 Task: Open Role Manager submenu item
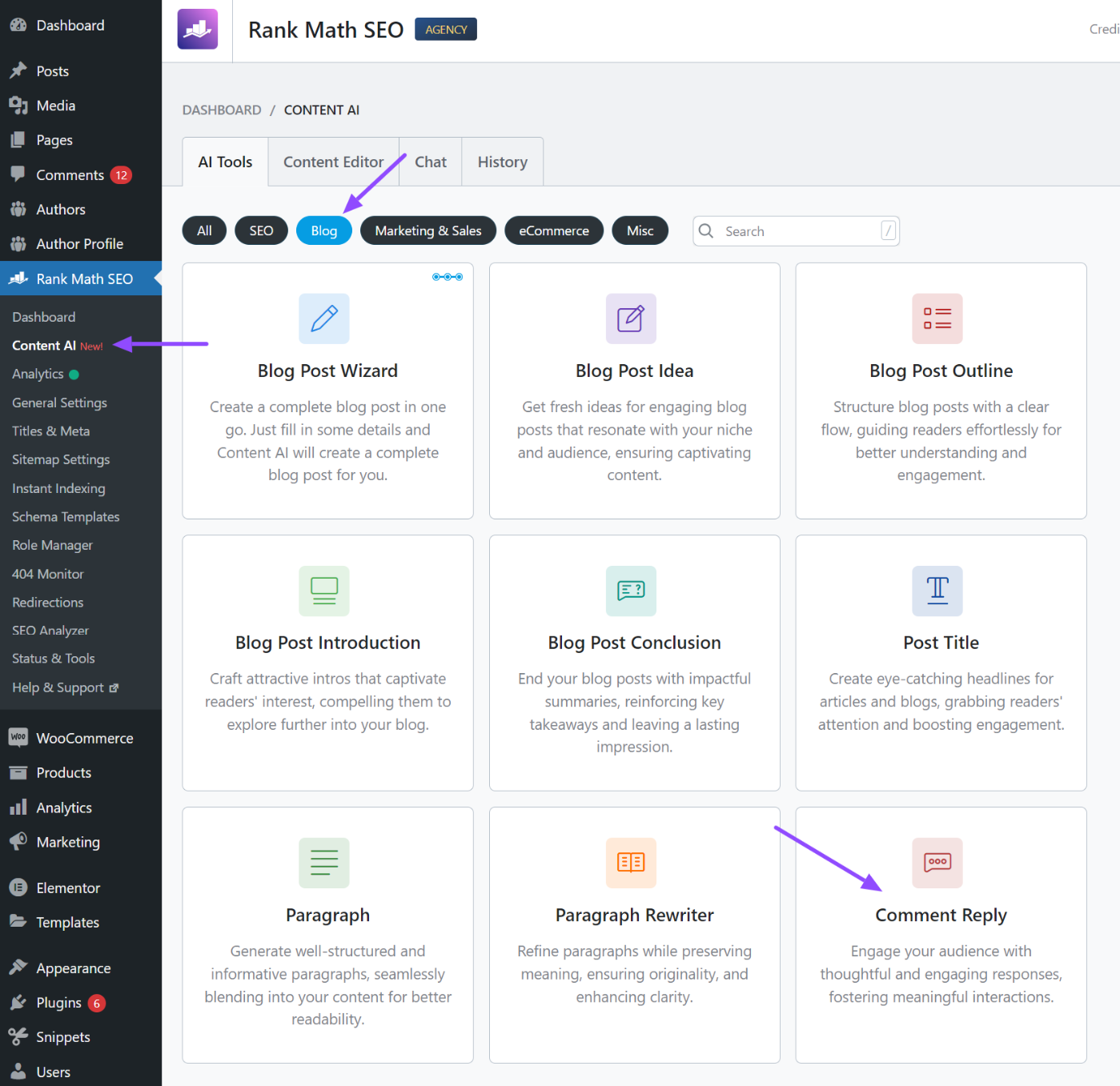point(52,545)
